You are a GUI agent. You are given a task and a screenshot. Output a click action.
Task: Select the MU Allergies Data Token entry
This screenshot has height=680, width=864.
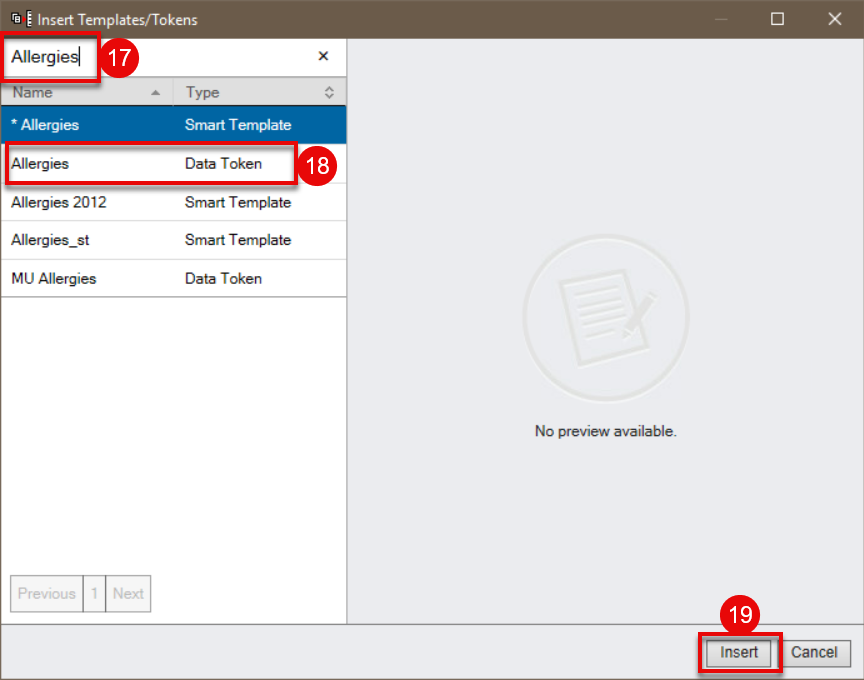pyautogui.click(x=173, y=278)
